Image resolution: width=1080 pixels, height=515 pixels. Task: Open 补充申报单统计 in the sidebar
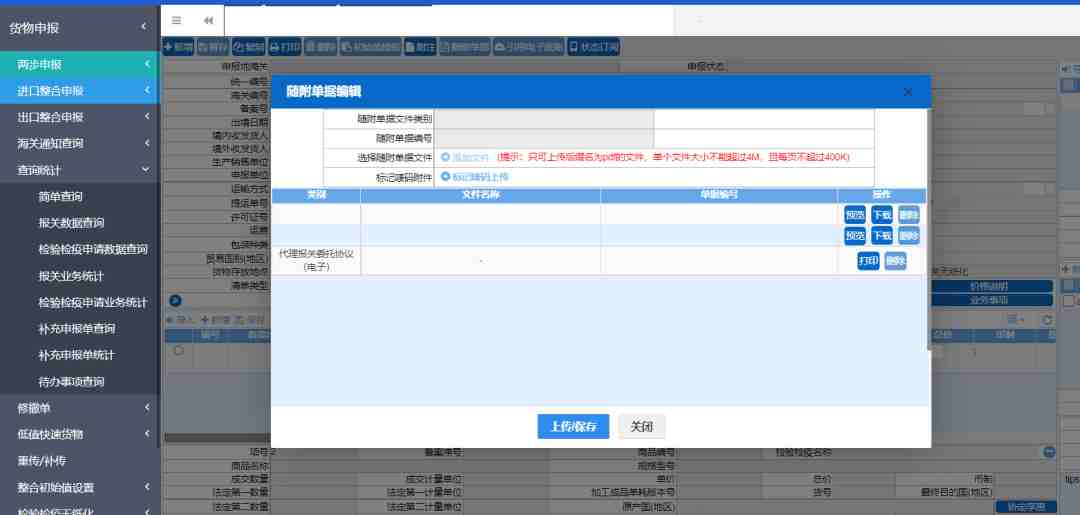coord(77,355)
